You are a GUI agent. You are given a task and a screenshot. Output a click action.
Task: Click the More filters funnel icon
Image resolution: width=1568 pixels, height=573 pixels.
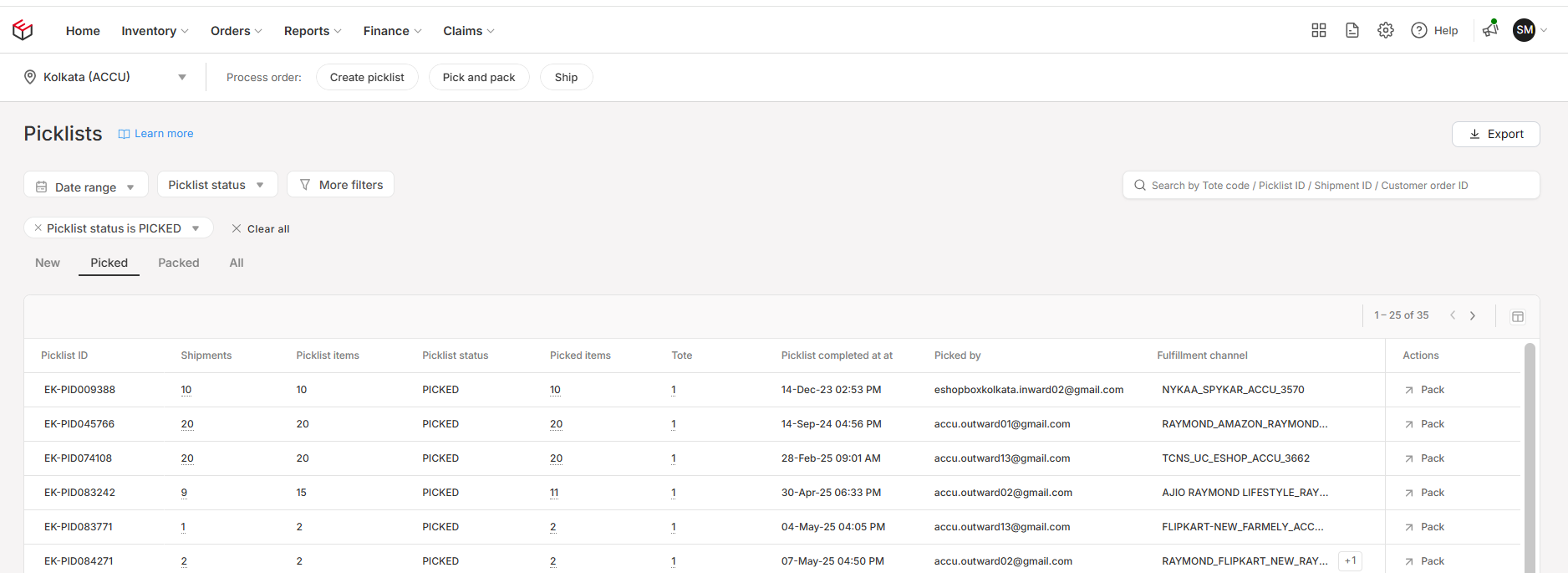coord(305,185)
